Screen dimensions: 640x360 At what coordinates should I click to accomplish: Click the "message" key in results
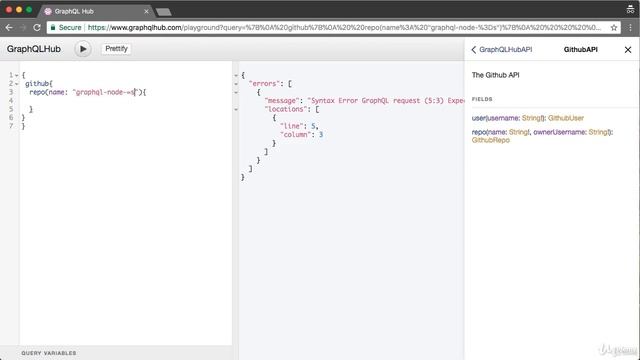(282, 101)
